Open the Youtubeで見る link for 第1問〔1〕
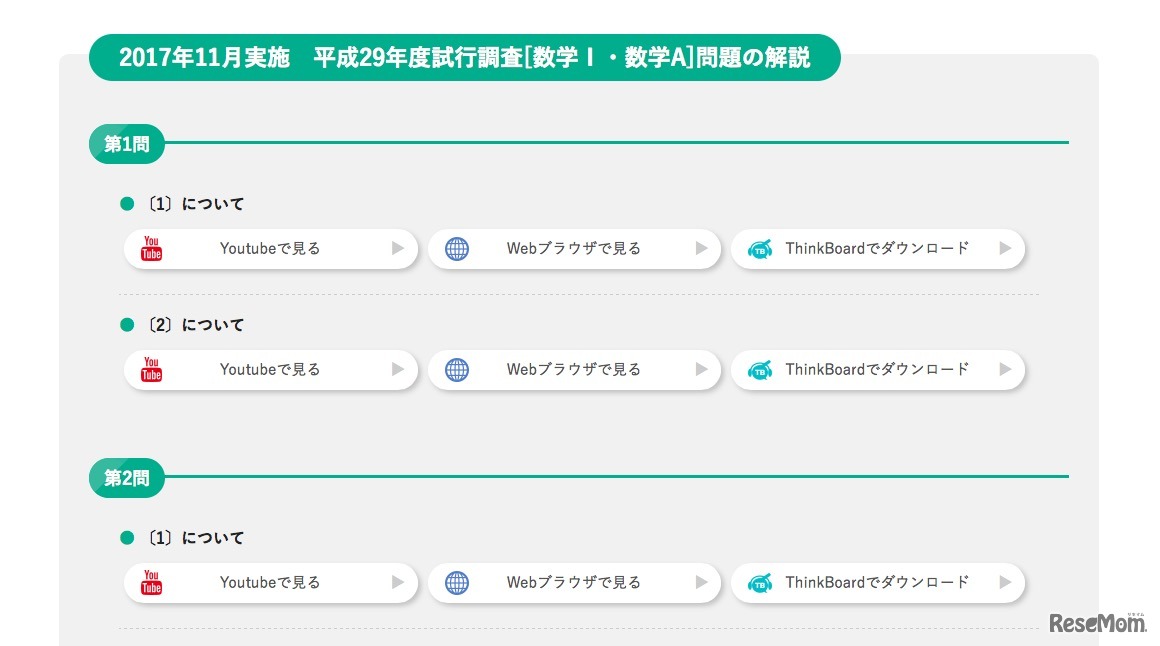This screenshot has height=646, width=1160. [x=270, y=248]
